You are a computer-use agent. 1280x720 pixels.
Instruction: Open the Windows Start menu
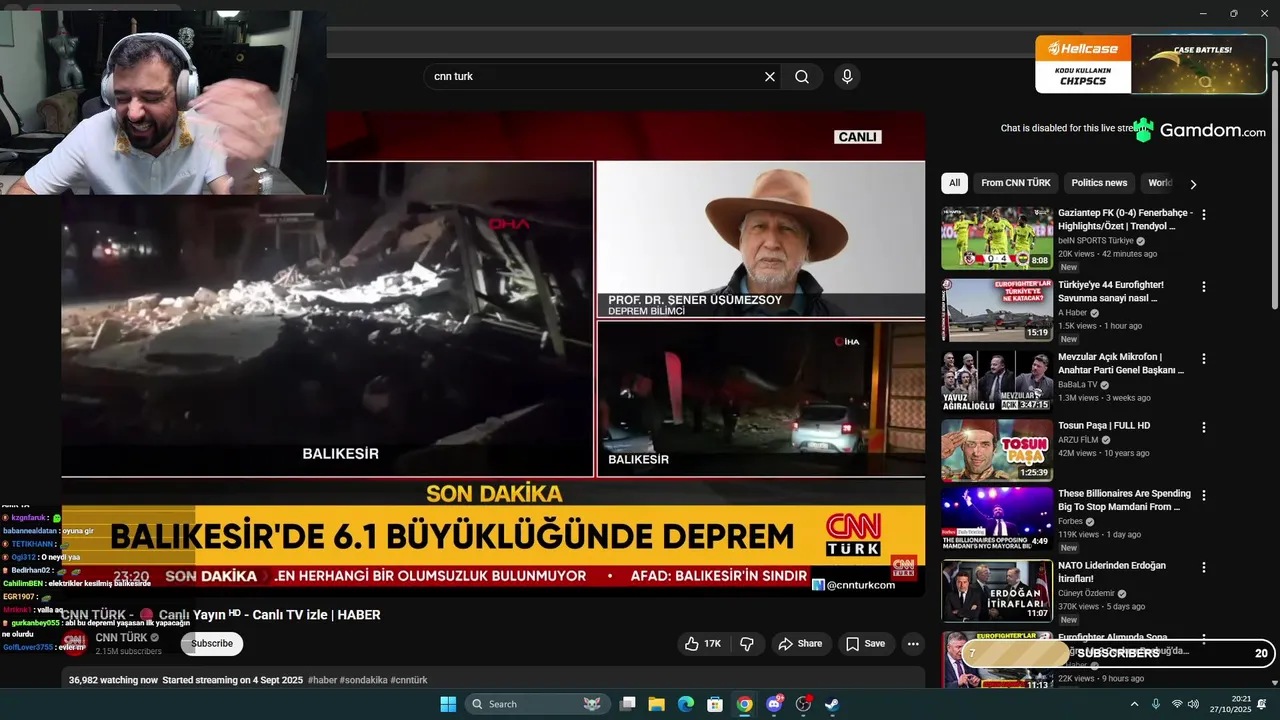[x=447, y=704]
